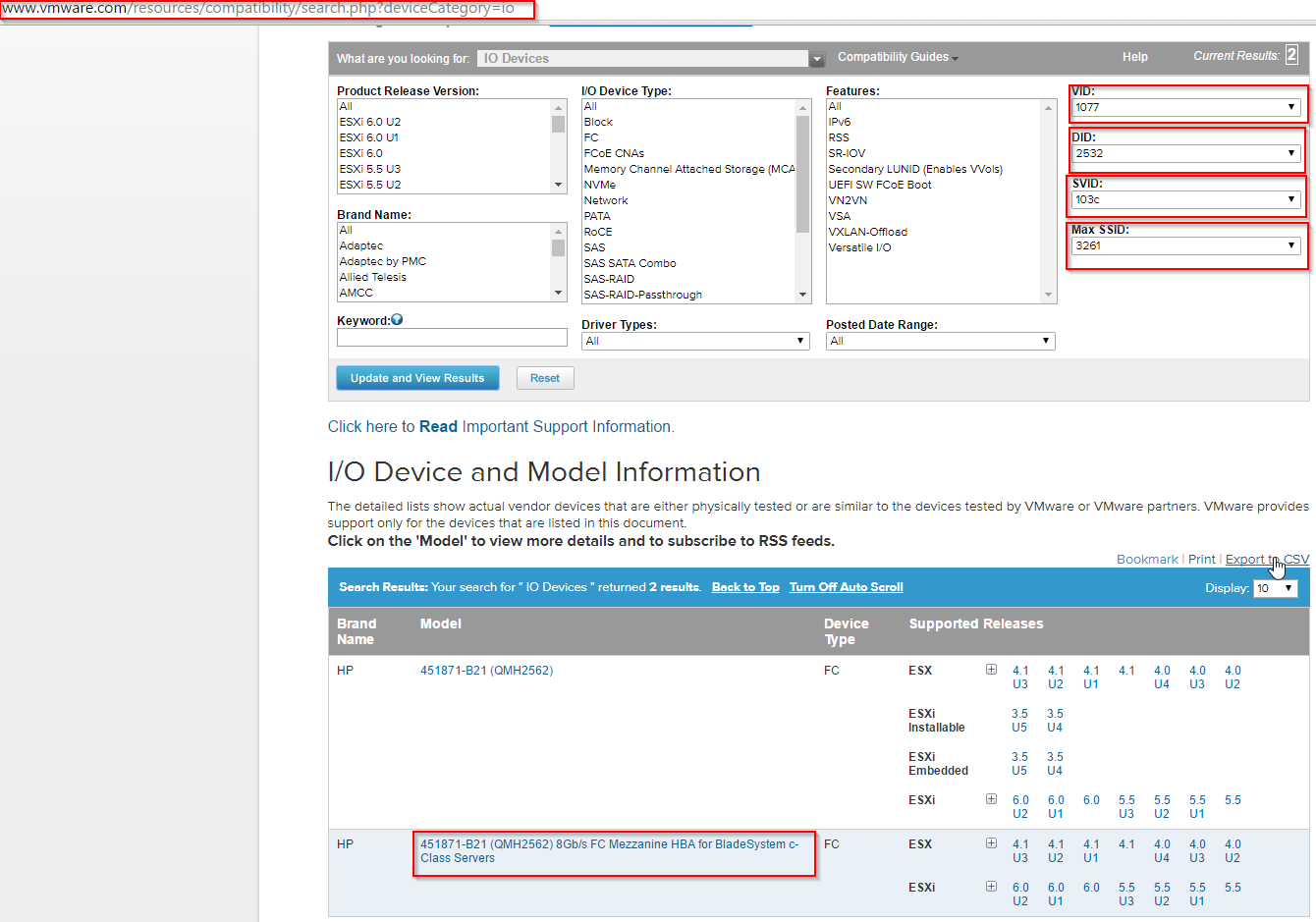Open the SVID dropdown showing 103c
Viewport: 1316px width, 922px height.
pos(1186,199)
